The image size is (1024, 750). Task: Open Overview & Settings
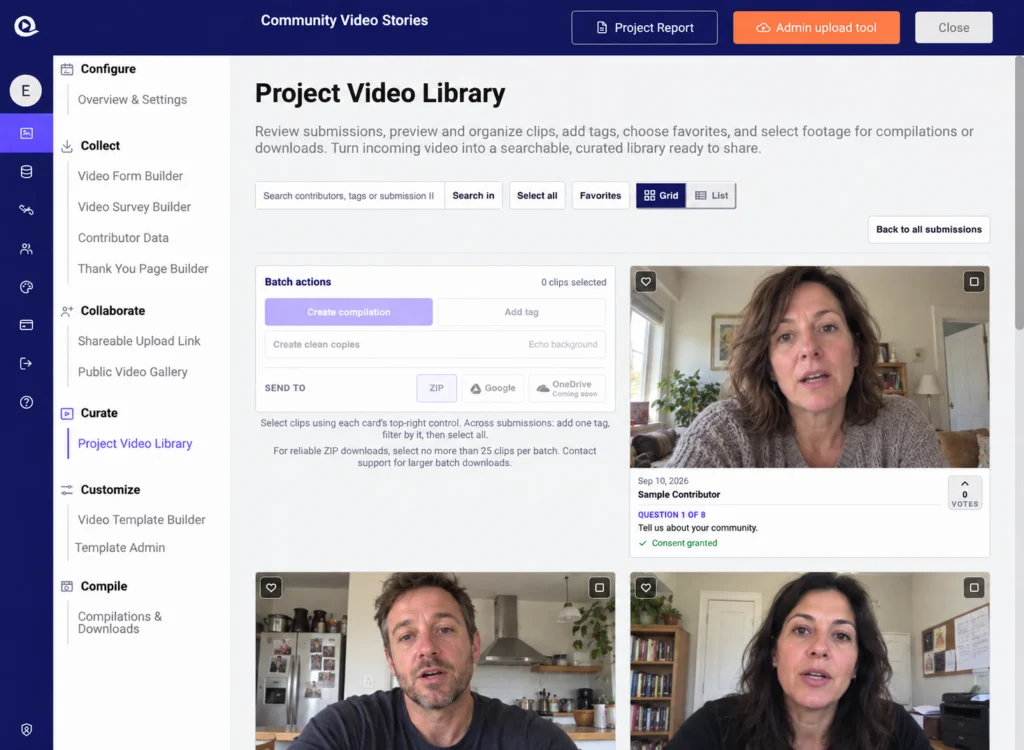tap(132, 99)
